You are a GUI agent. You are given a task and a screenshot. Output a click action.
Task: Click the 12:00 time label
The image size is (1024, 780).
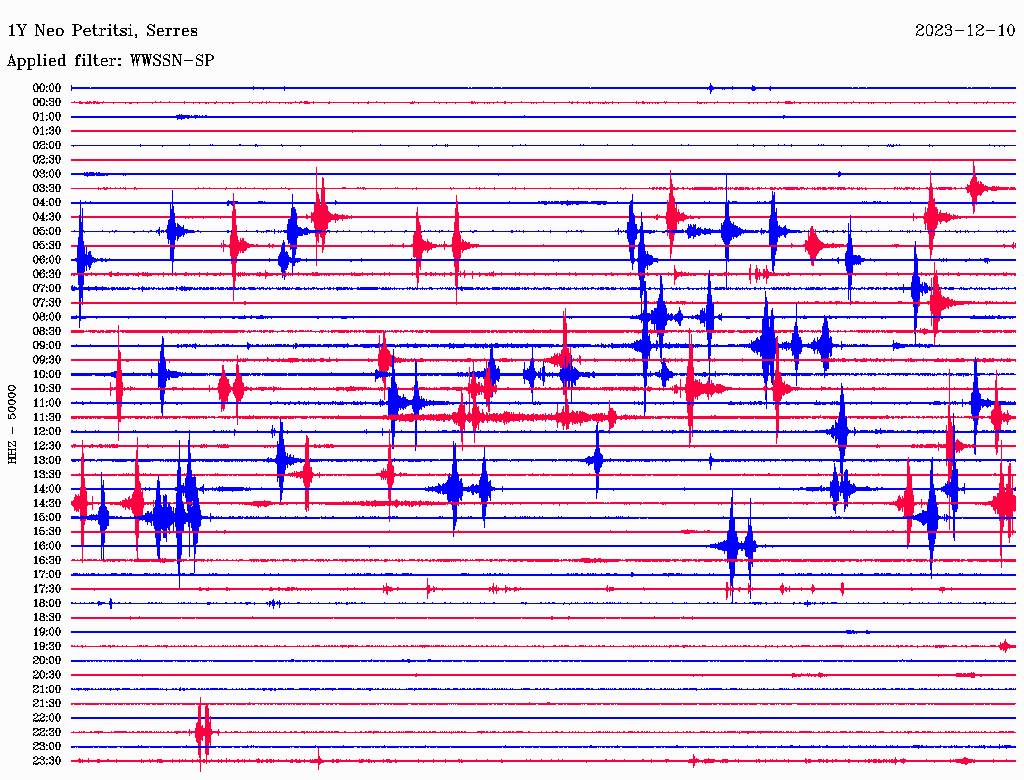pos(47,431)
